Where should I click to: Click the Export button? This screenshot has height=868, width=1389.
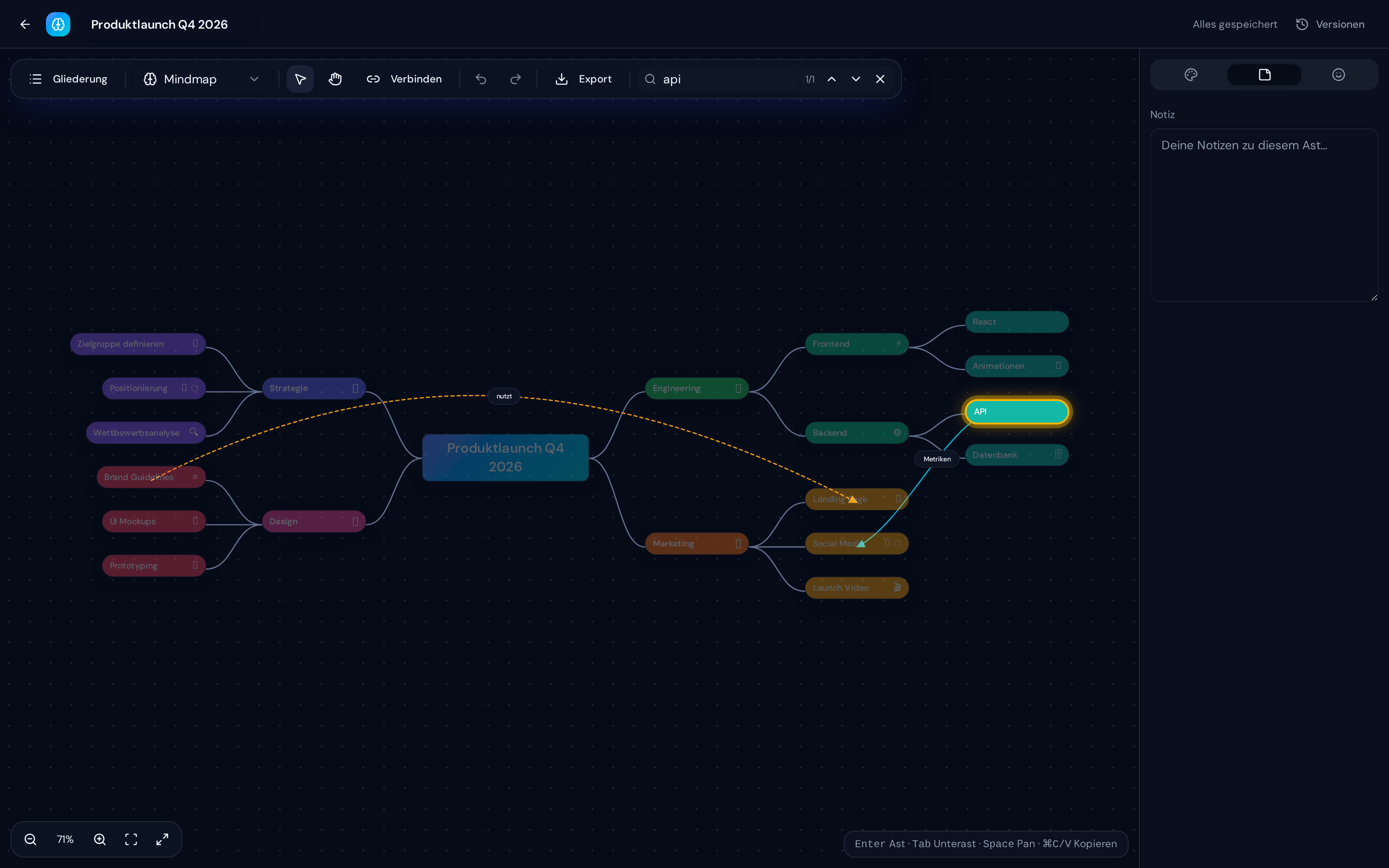[x=583, y=79]
